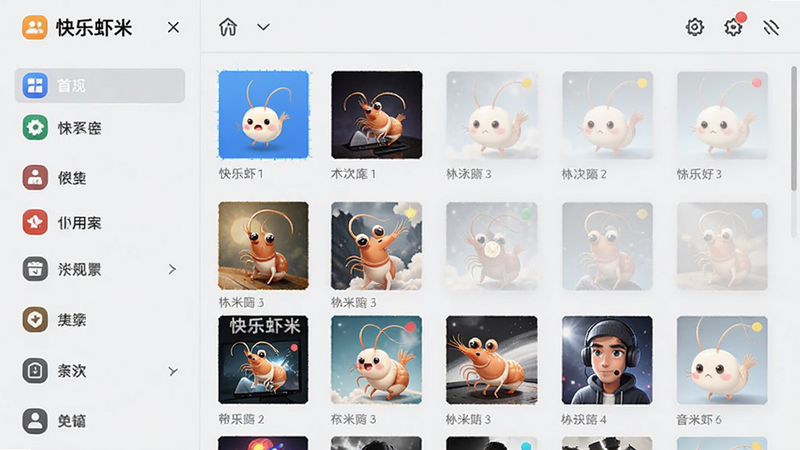800x450 pixels.
Task: Click the gray clipboard sidebar icon
Action: pyautogui.click(x=35, y=370)
